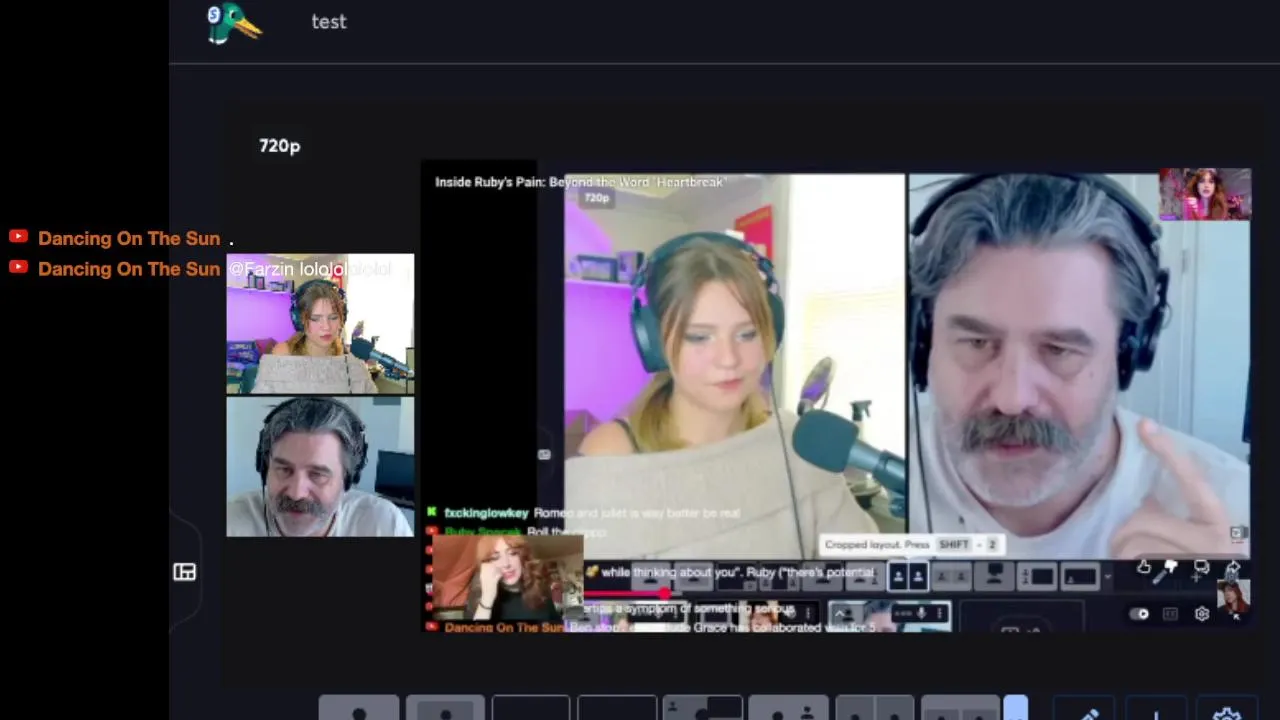1280x720 pixels.
Task: Click the share arrow icon in the embedded stream
Action: click(x=1232, y=567)
